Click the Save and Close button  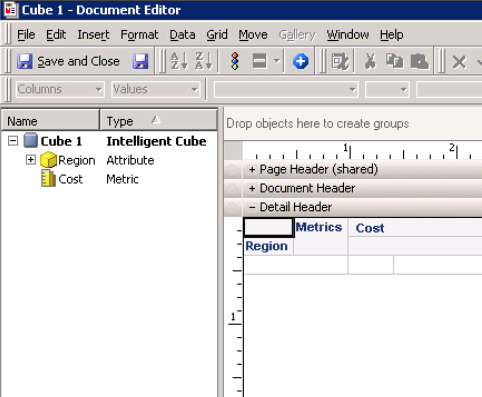68,61
